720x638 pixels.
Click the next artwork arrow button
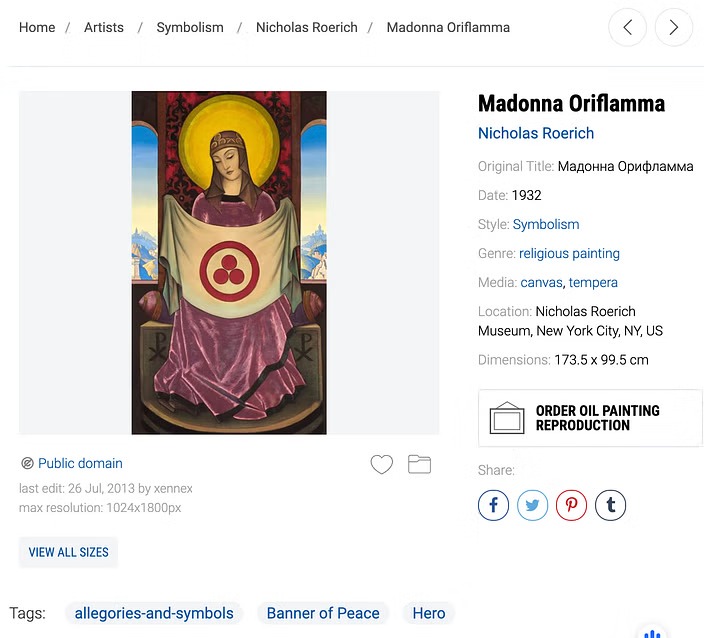tap(673, 28)
